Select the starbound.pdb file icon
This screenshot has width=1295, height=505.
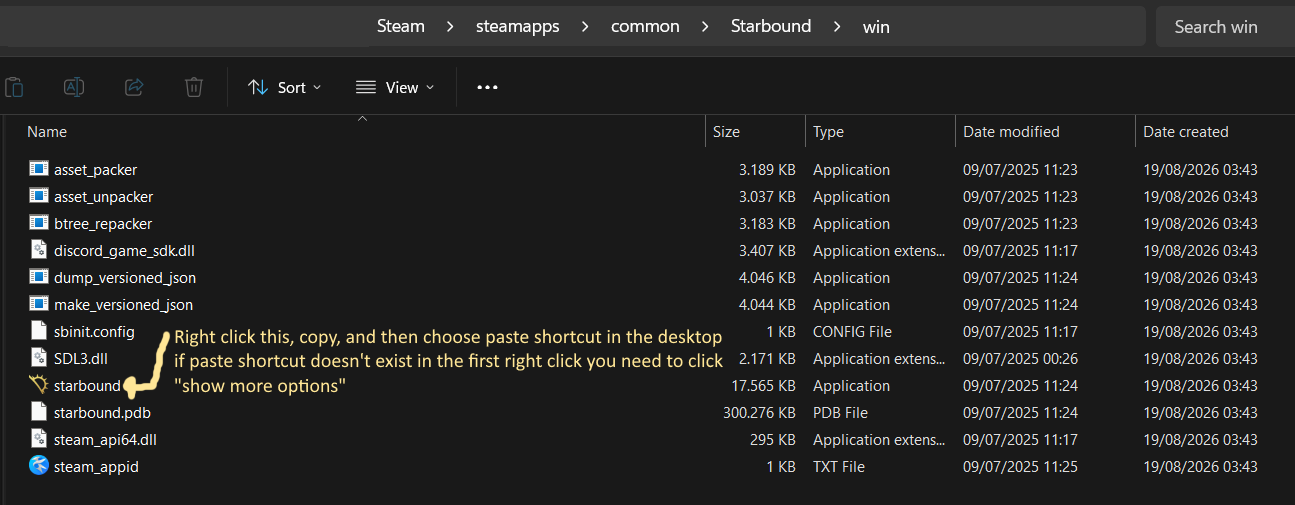pos(39,411)
